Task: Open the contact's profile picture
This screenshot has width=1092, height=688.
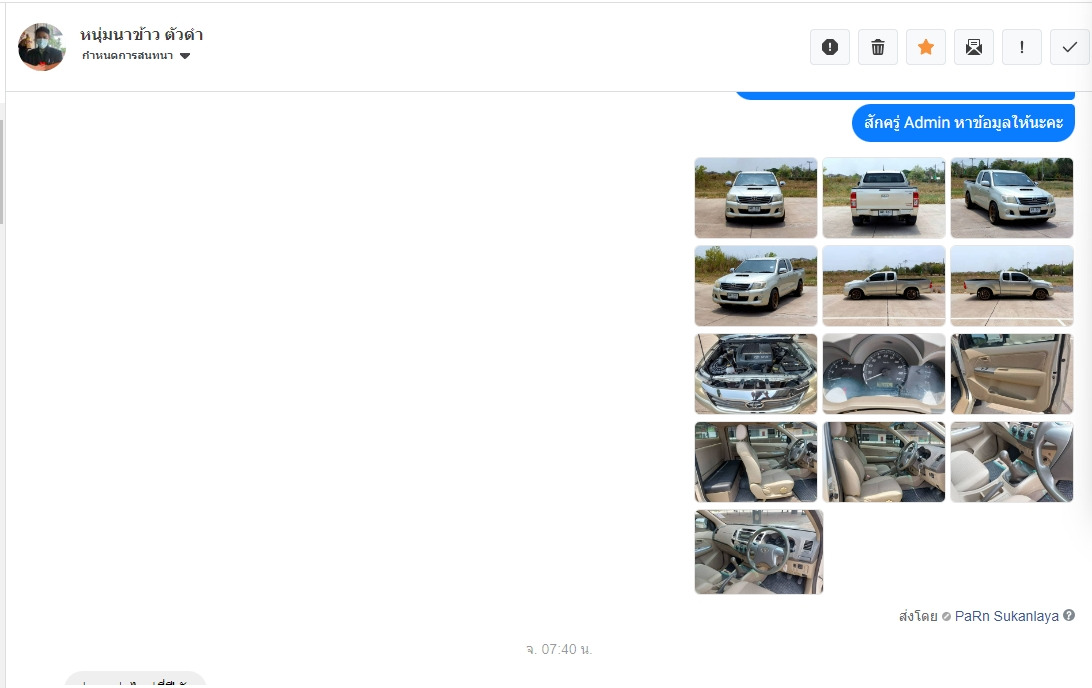Action: 42,47
